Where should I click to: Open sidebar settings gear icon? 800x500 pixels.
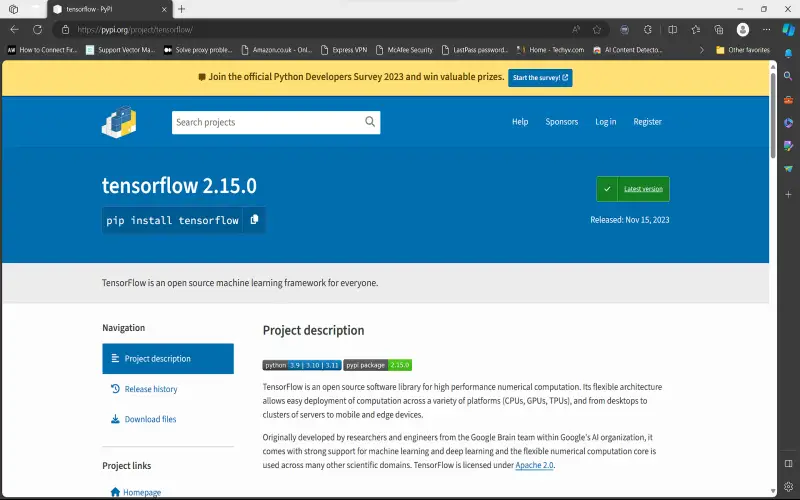[788, 486]
